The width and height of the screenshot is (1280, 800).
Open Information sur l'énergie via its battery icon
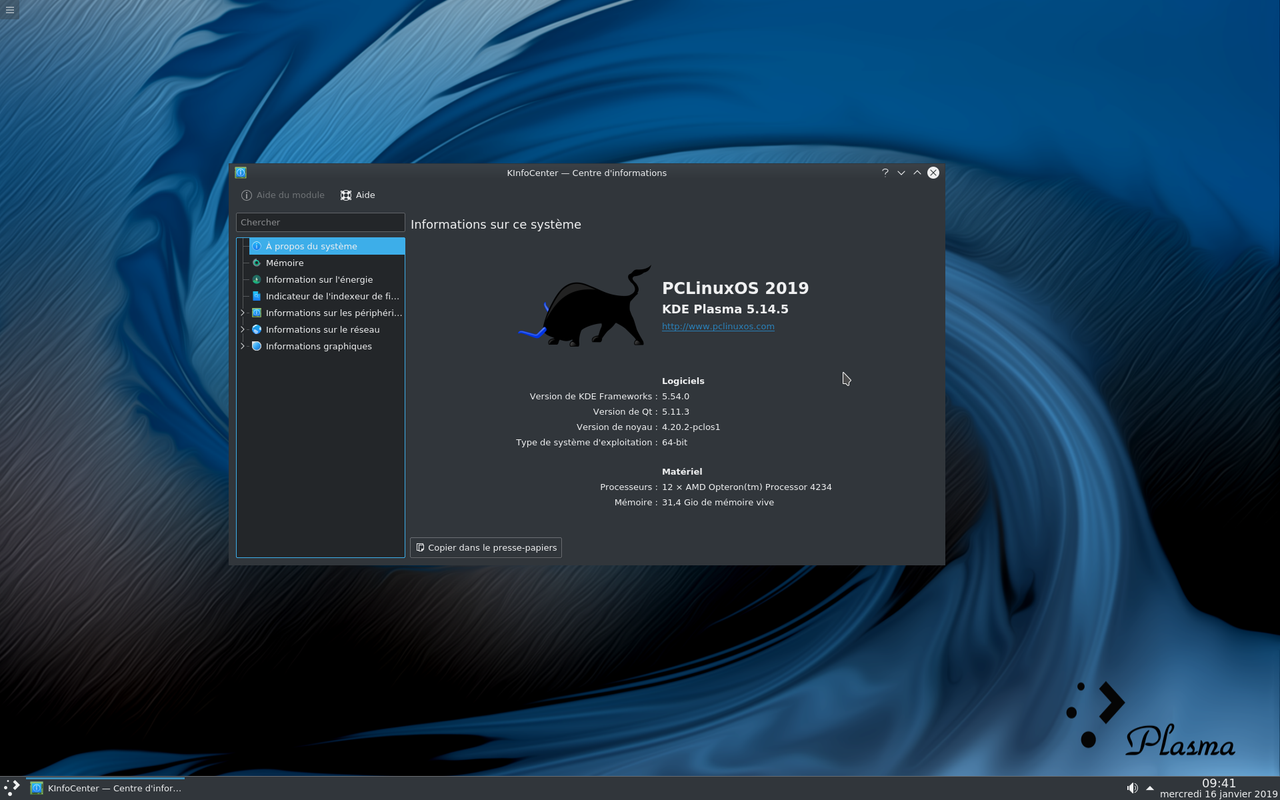click(256, 279)
